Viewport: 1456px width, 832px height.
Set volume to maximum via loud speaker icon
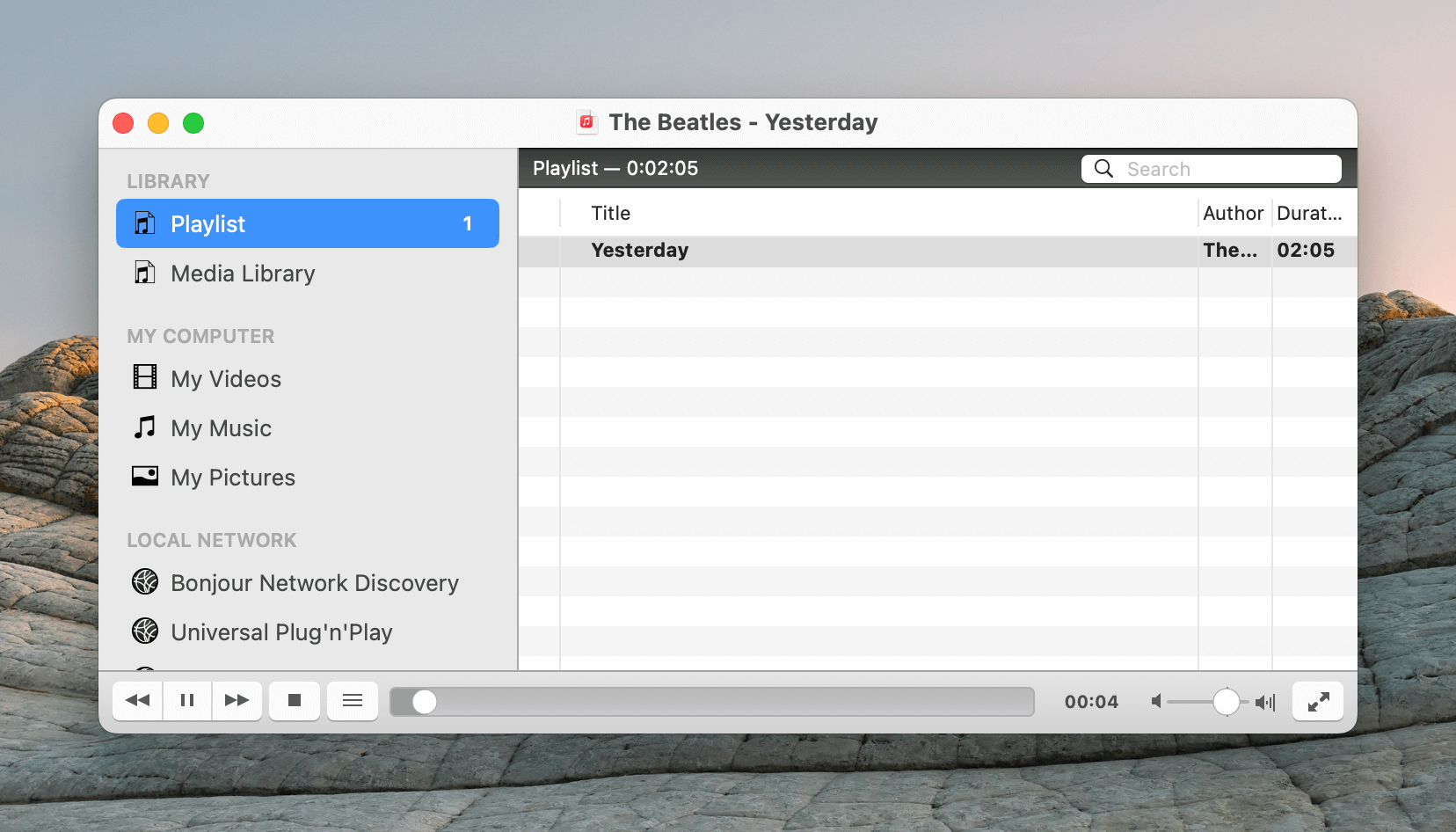(1265, 702)
